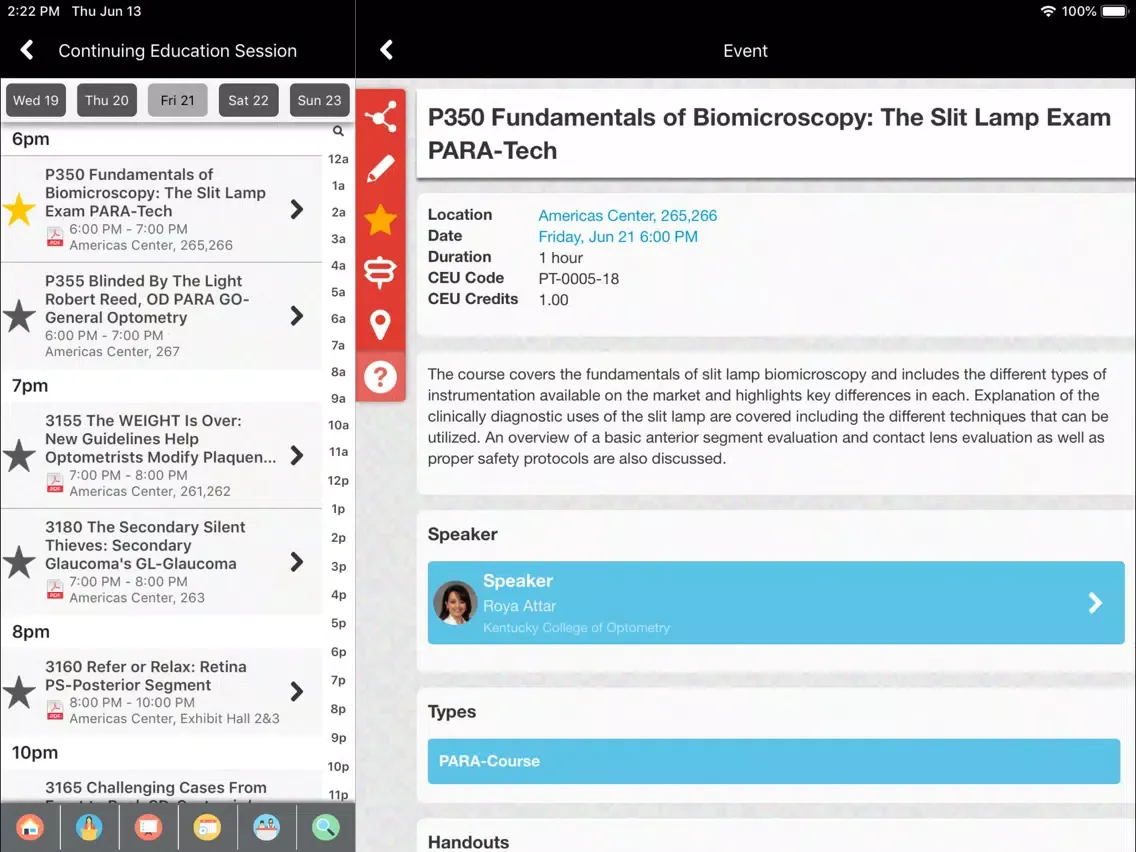Image resolution: width=1136 pixels, height=852 pixels.
Task: Jump to 12p in time index
Action: click(x=338, y=480)
